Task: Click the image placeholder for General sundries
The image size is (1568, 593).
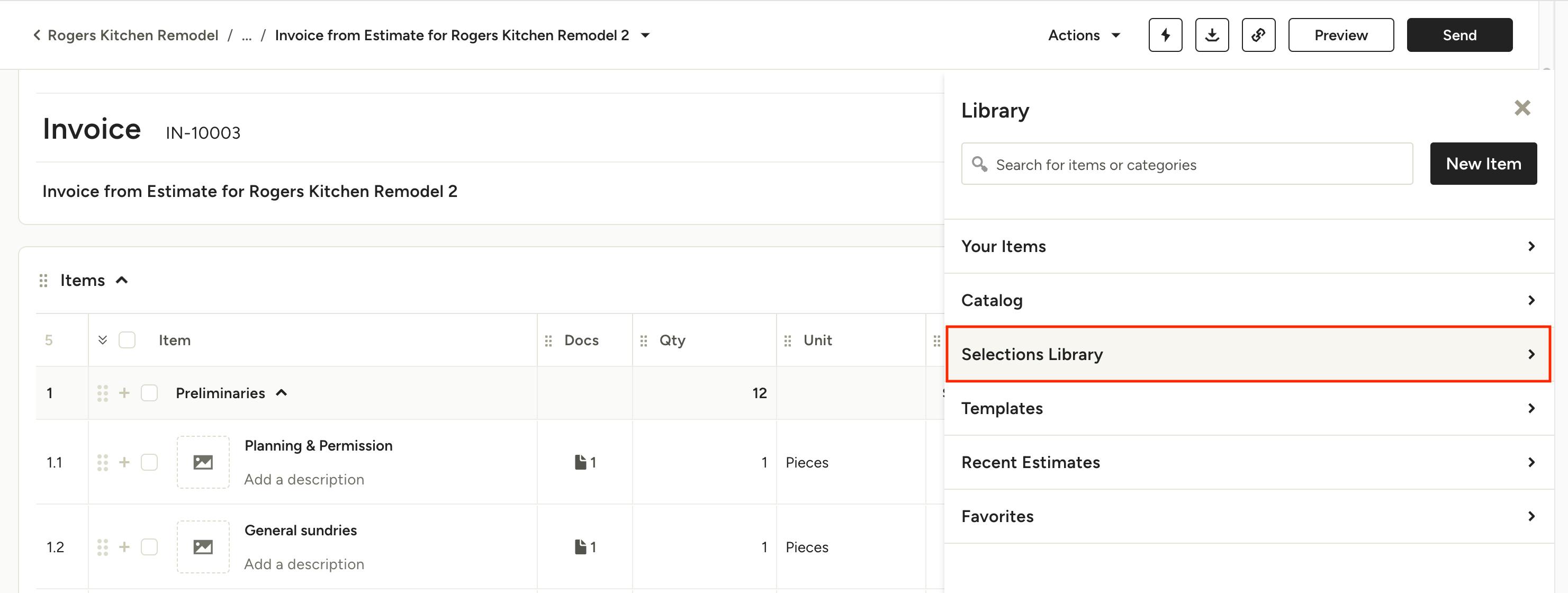Action: [203, 547]
